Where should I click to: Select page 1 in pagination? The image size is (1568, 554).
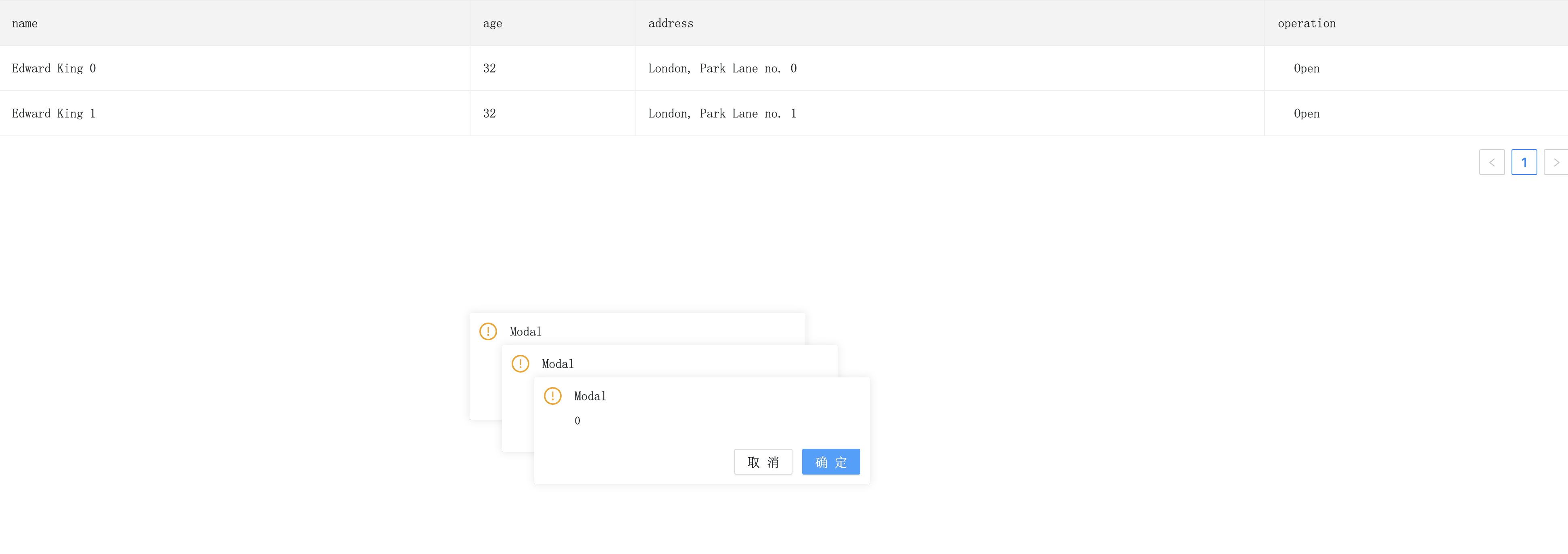click(1524, 162)
